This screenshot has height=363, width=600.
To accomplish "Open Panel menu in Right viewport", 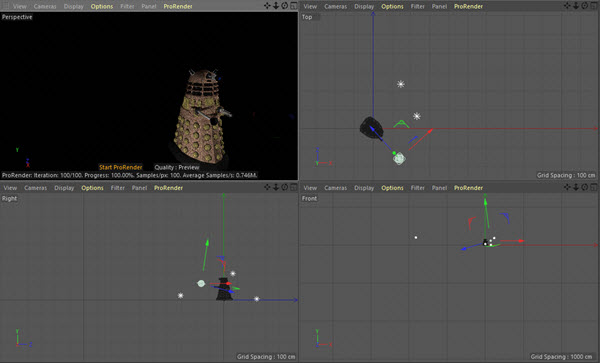I will (x=139, y=188).
